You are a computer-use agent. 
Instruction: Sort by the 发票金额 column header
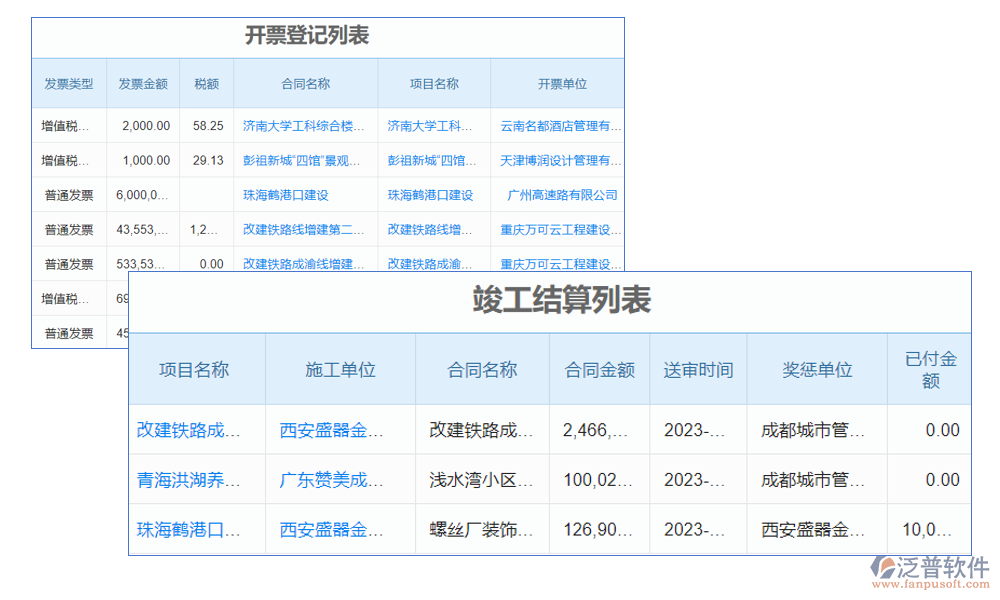click(143, 83)
